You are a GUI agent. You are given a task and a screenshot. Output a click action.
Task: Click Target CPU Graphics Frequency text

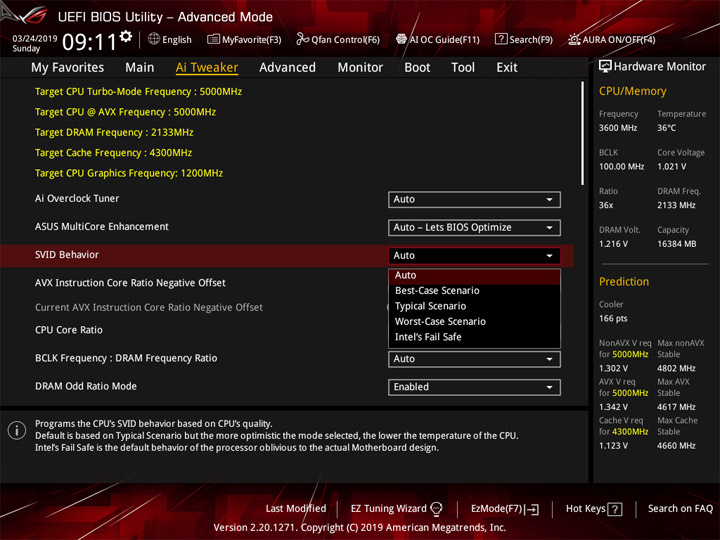(129, 174)
